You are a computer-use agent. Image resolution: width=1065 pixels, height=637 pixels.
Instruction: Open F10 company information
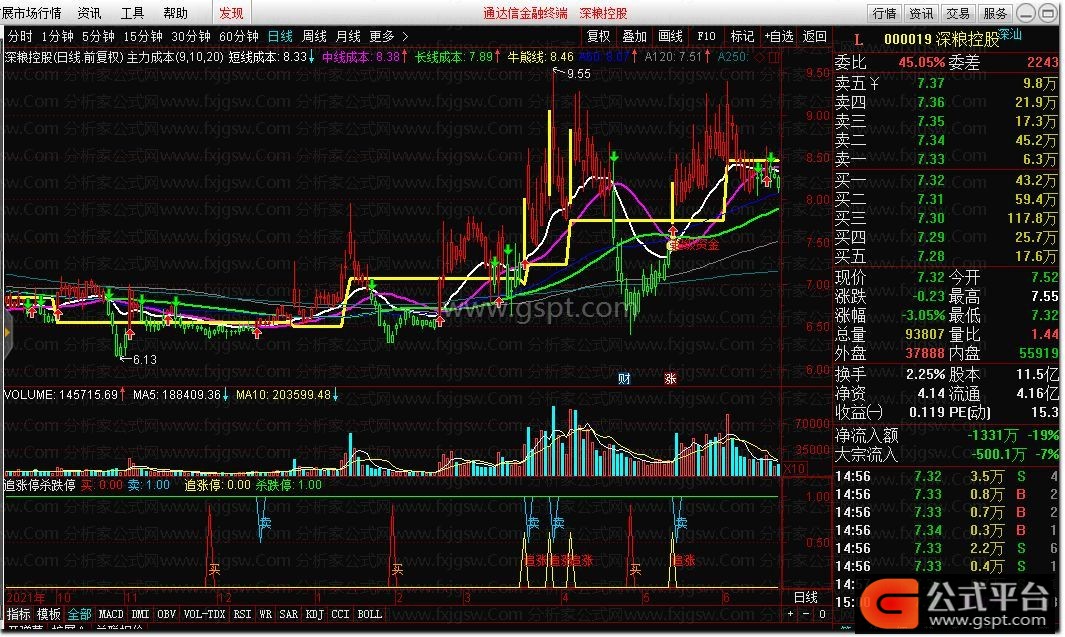coord(706,36)
